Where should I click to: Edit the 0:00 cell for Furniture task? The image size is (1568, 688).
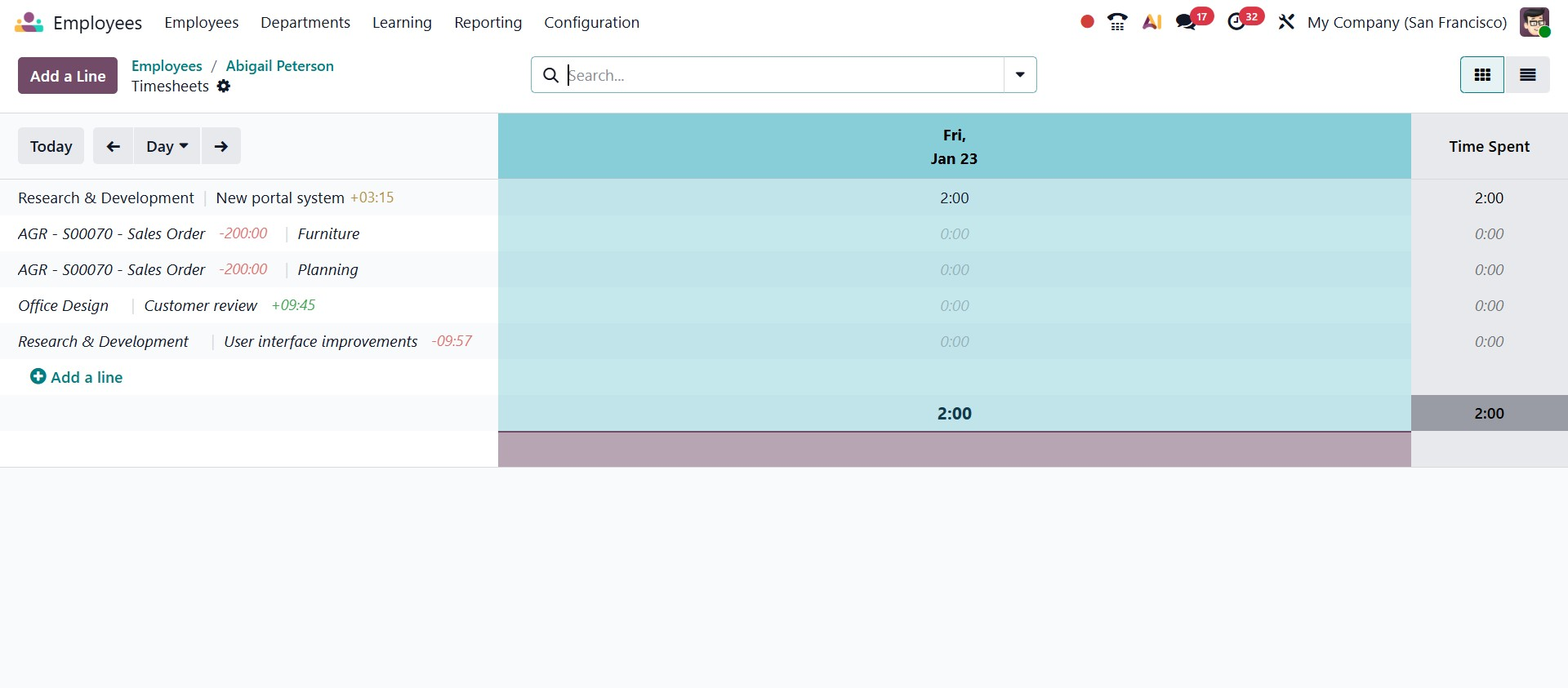[955, 233]
